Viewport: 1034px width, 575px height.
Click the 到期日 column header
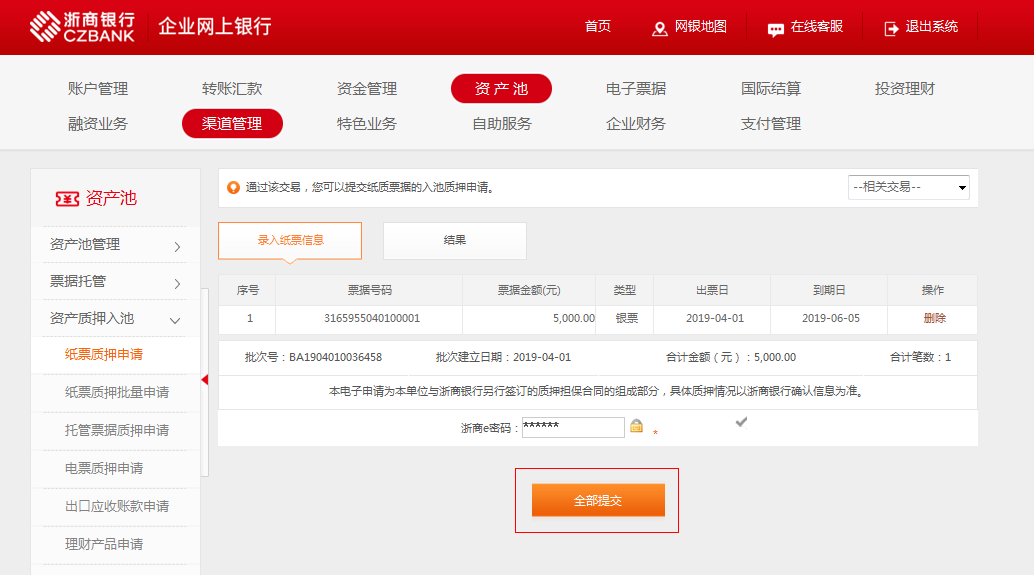(829, 290)
